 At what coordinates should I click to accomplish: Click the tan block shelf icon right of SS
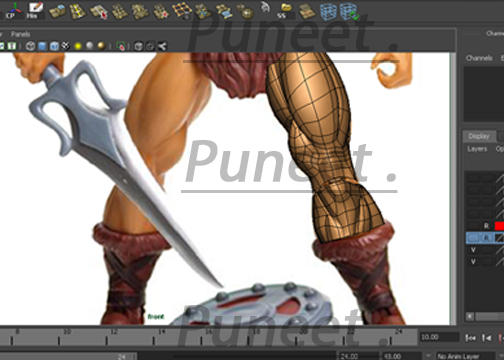307,12
